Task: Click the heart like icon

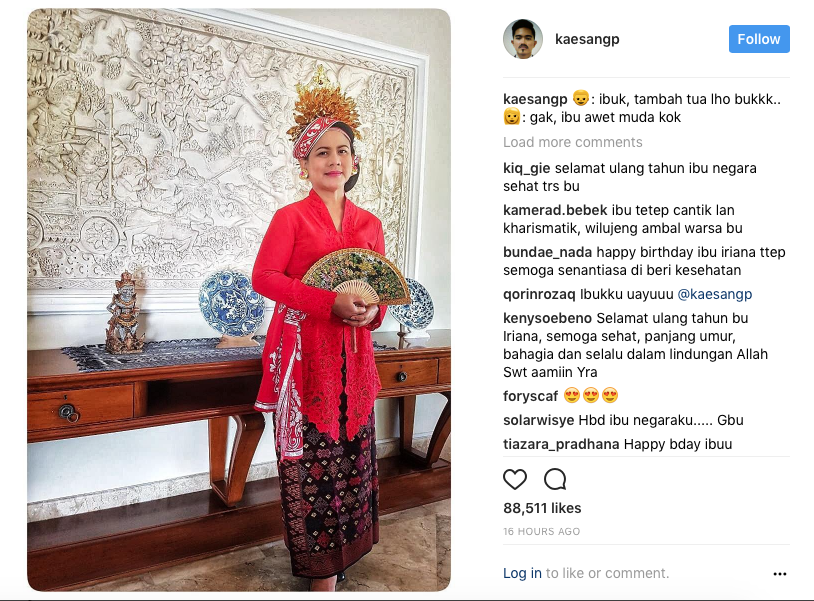Action: click(515, 479)
